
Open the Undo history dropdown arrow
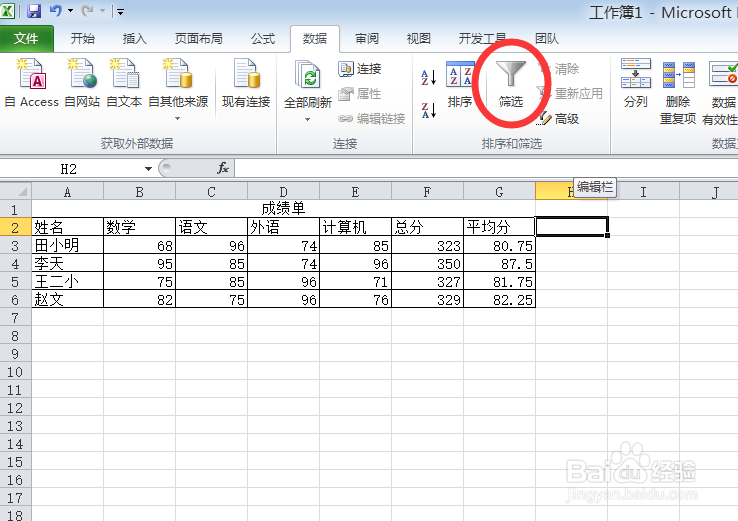pos(71,11)
